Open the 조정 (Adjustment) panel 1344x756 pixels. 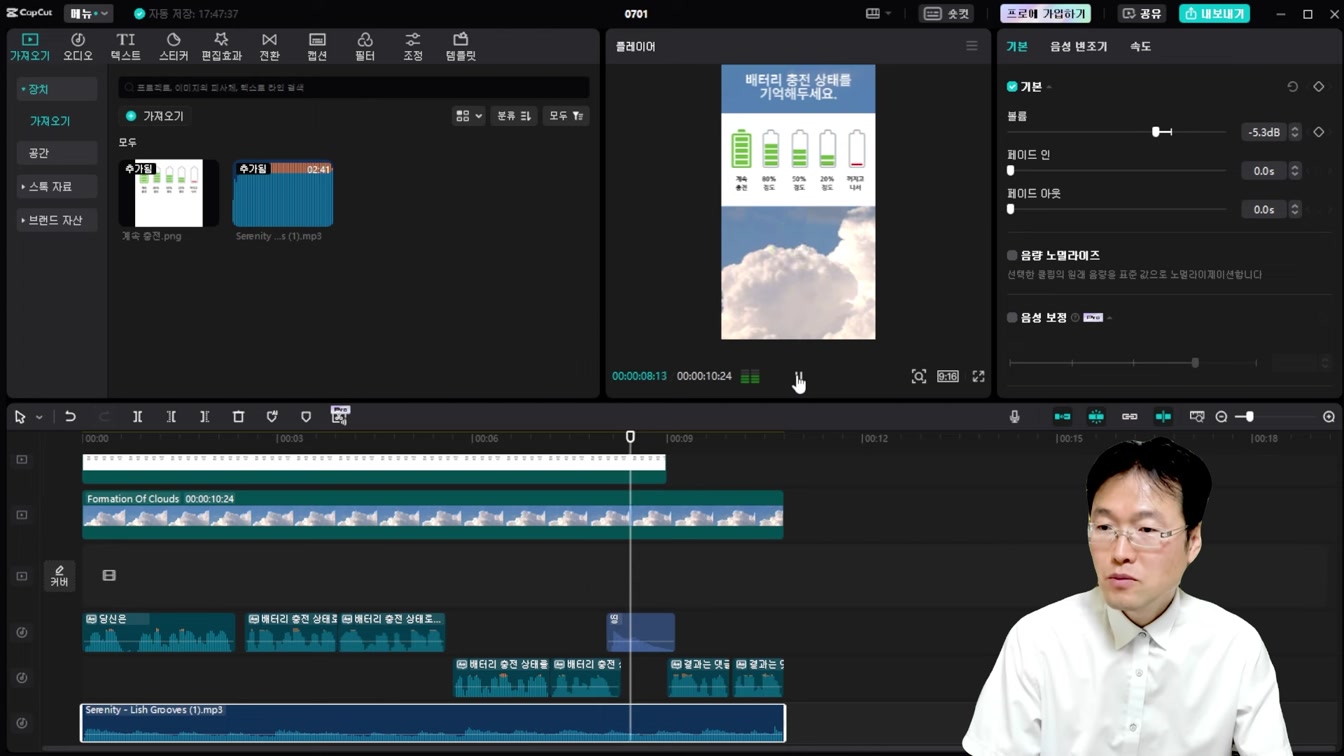pos(413,46)
